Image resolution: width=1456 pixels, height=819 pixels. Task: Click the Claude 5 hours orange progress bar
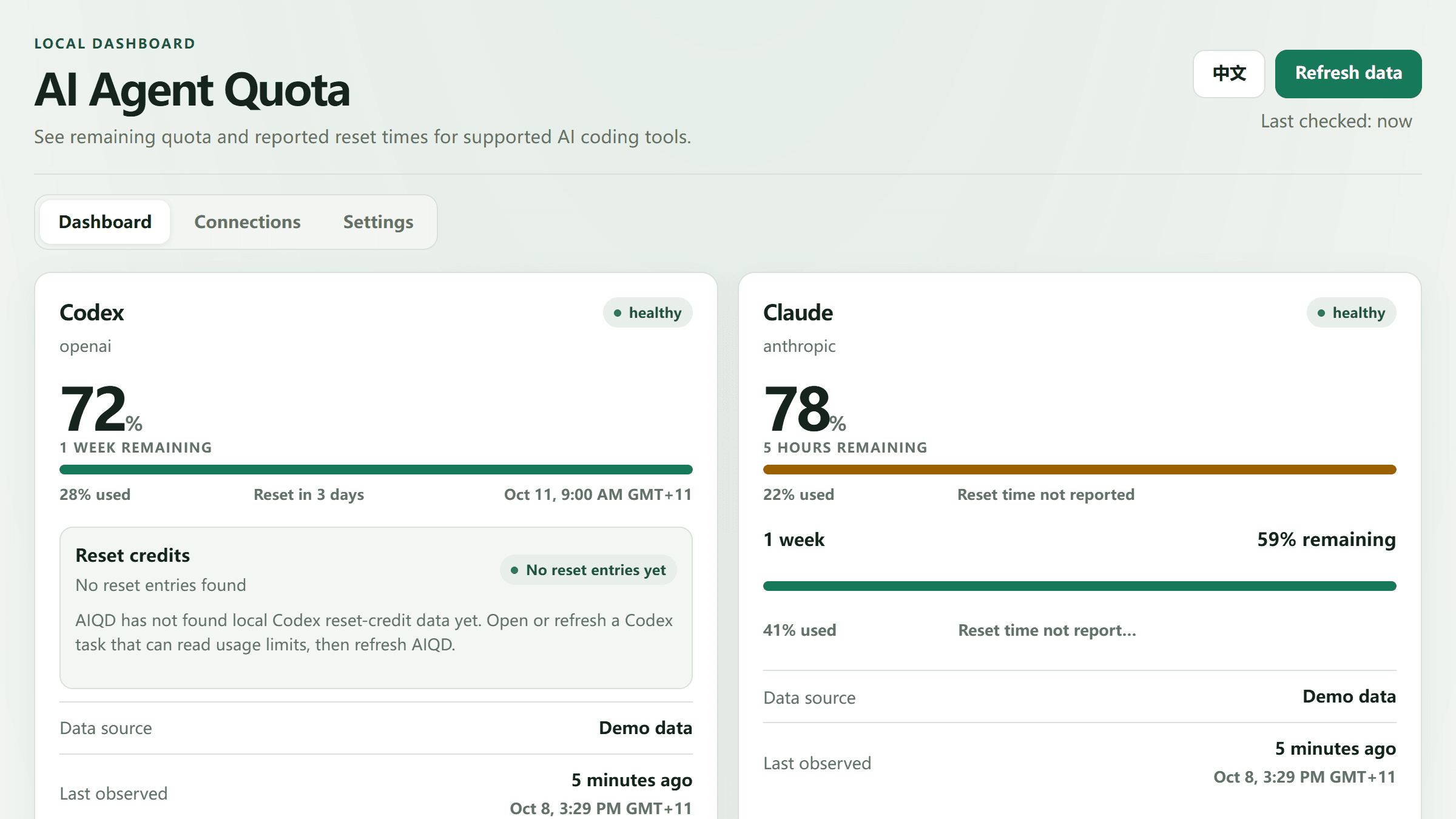(x=1080, y=470)
